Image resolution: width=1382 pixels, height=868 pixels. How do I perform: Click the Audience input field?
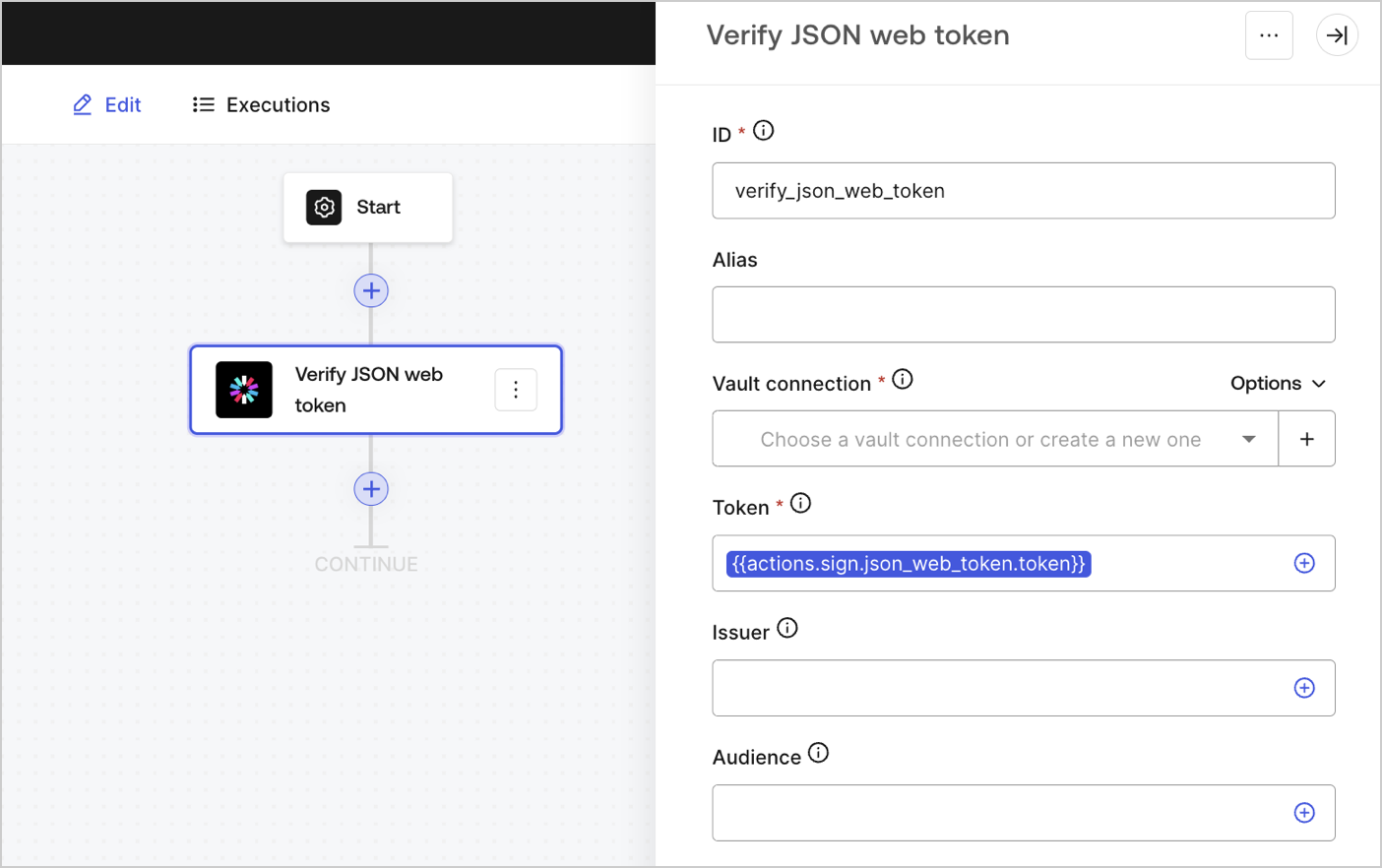click(1024, 813)
